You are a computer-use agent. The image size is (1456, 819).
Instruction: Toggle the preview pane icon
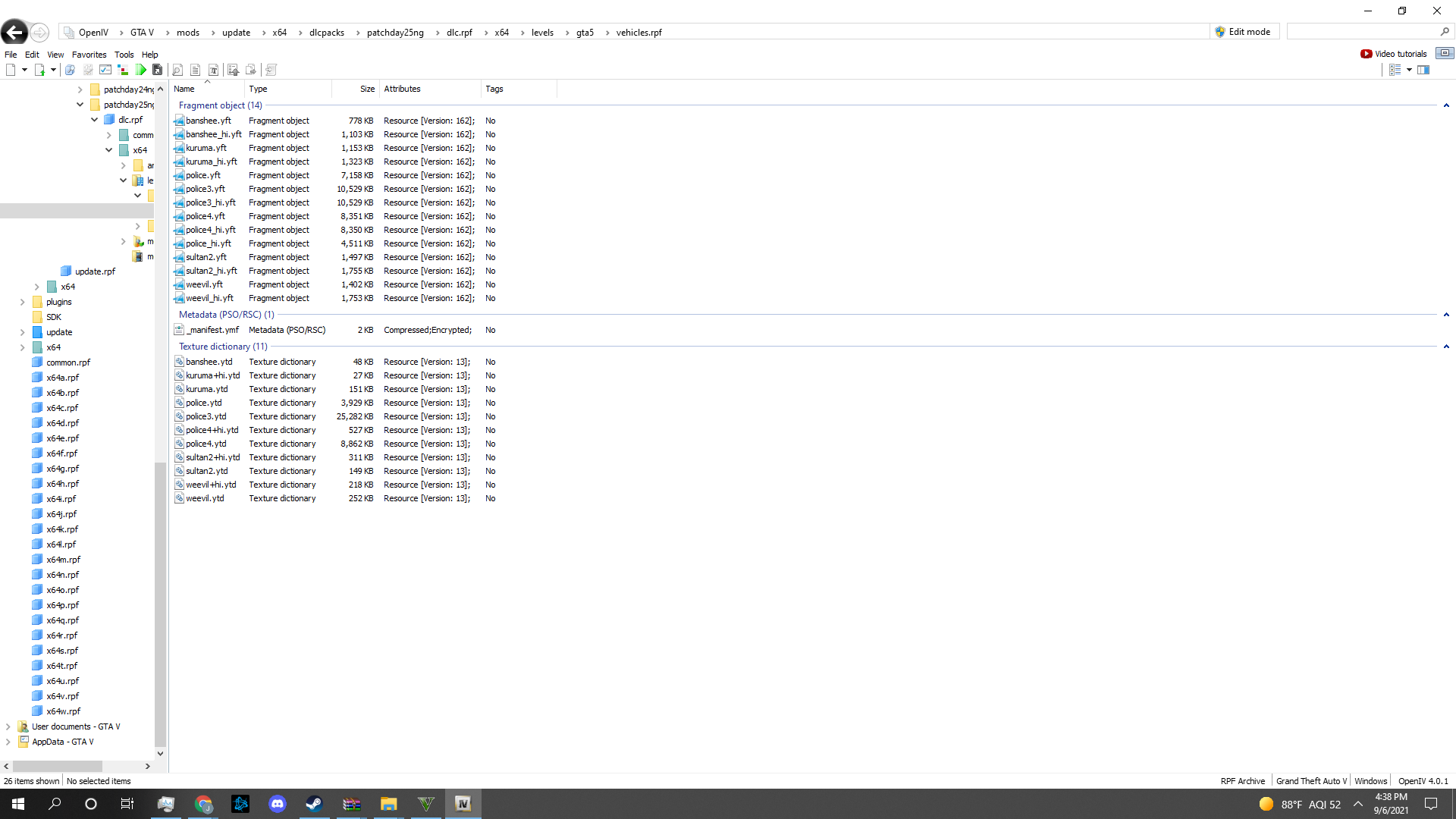coord(1423,70)
